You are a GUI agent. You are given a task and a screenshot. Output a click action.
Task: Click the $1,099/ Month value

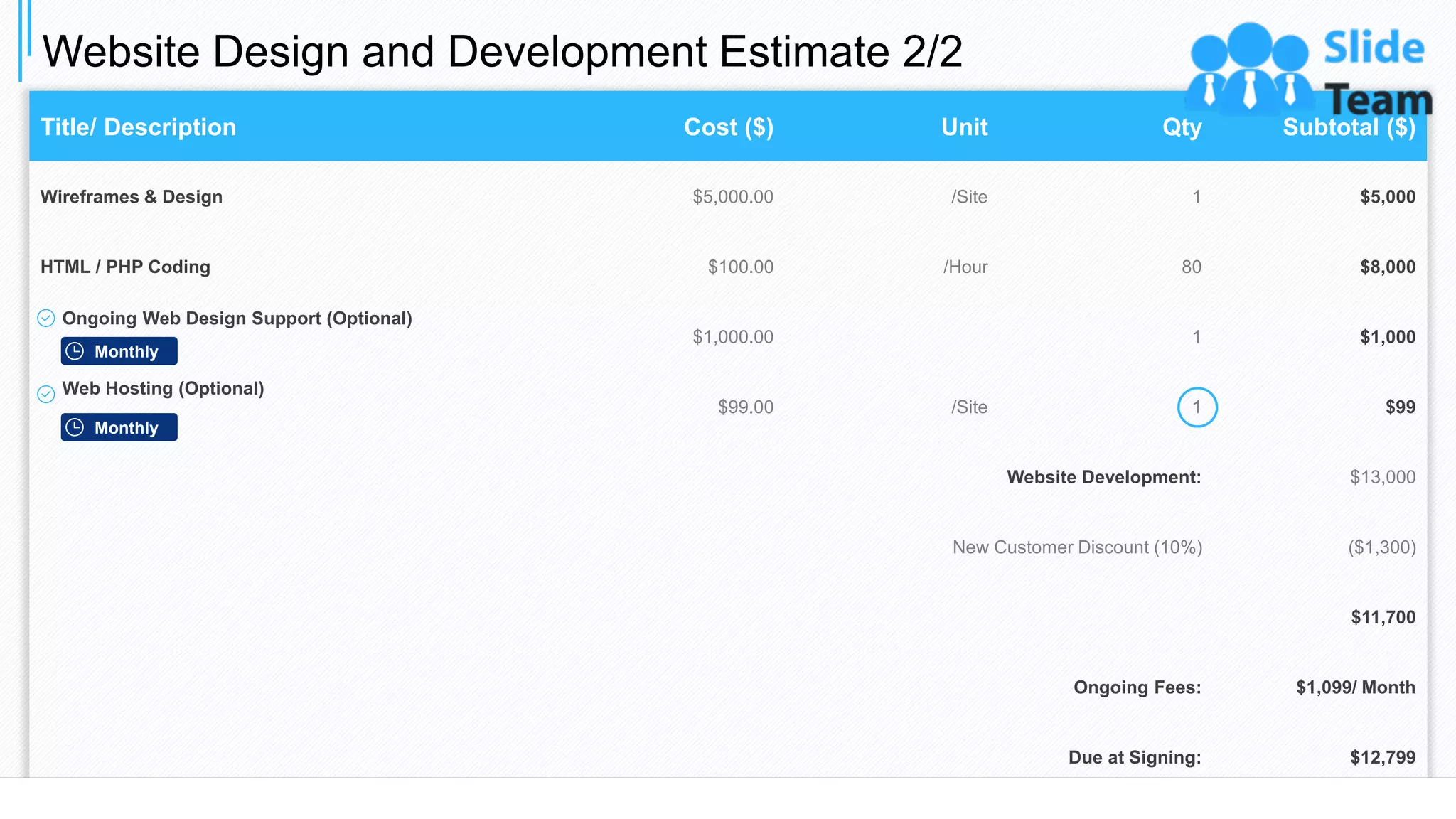[1356, 687]
